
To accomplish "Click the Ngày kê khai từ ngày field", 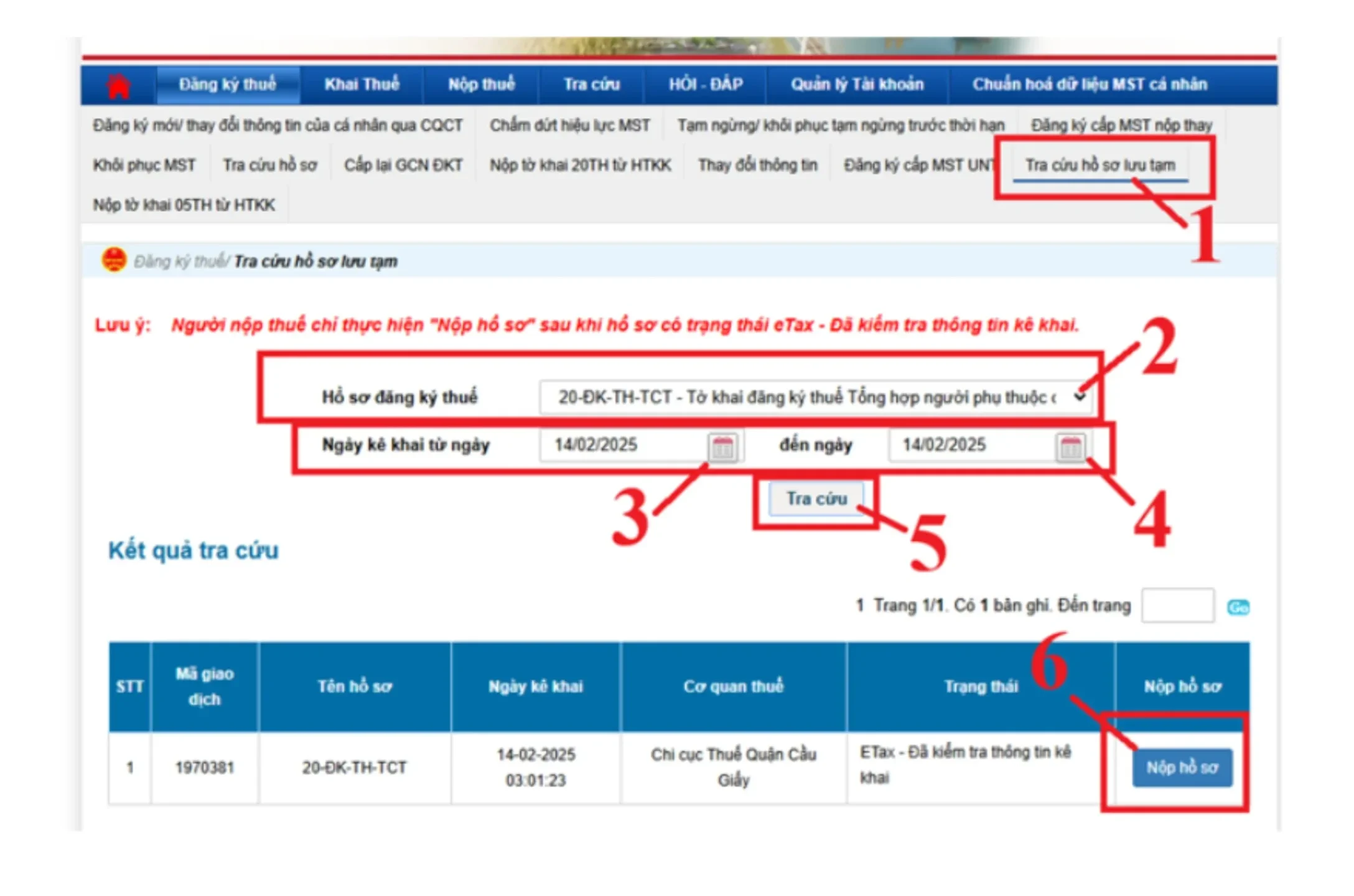I will (624, 446).
